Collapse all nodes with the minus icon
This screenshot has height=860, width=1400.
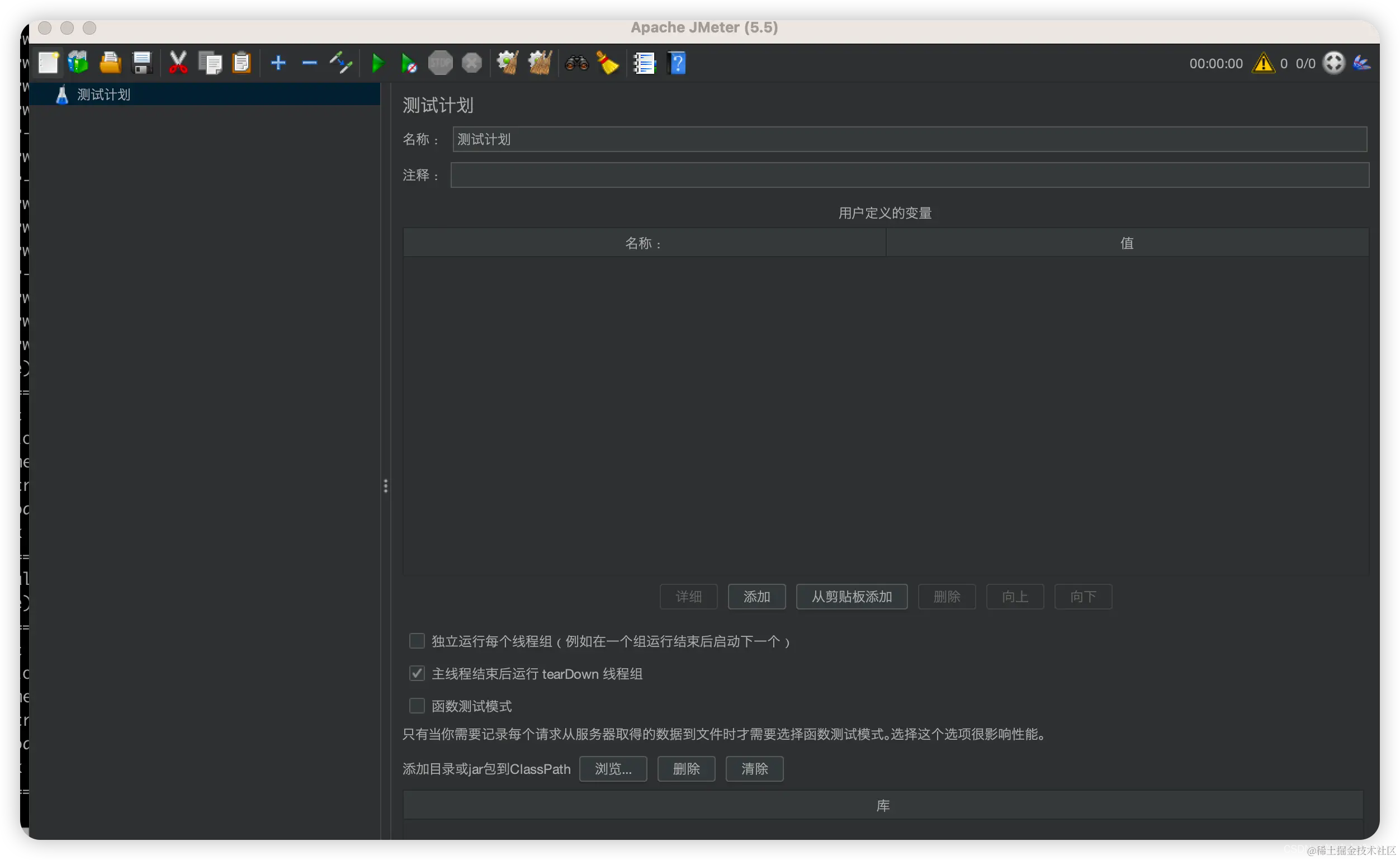pos(309,63)
